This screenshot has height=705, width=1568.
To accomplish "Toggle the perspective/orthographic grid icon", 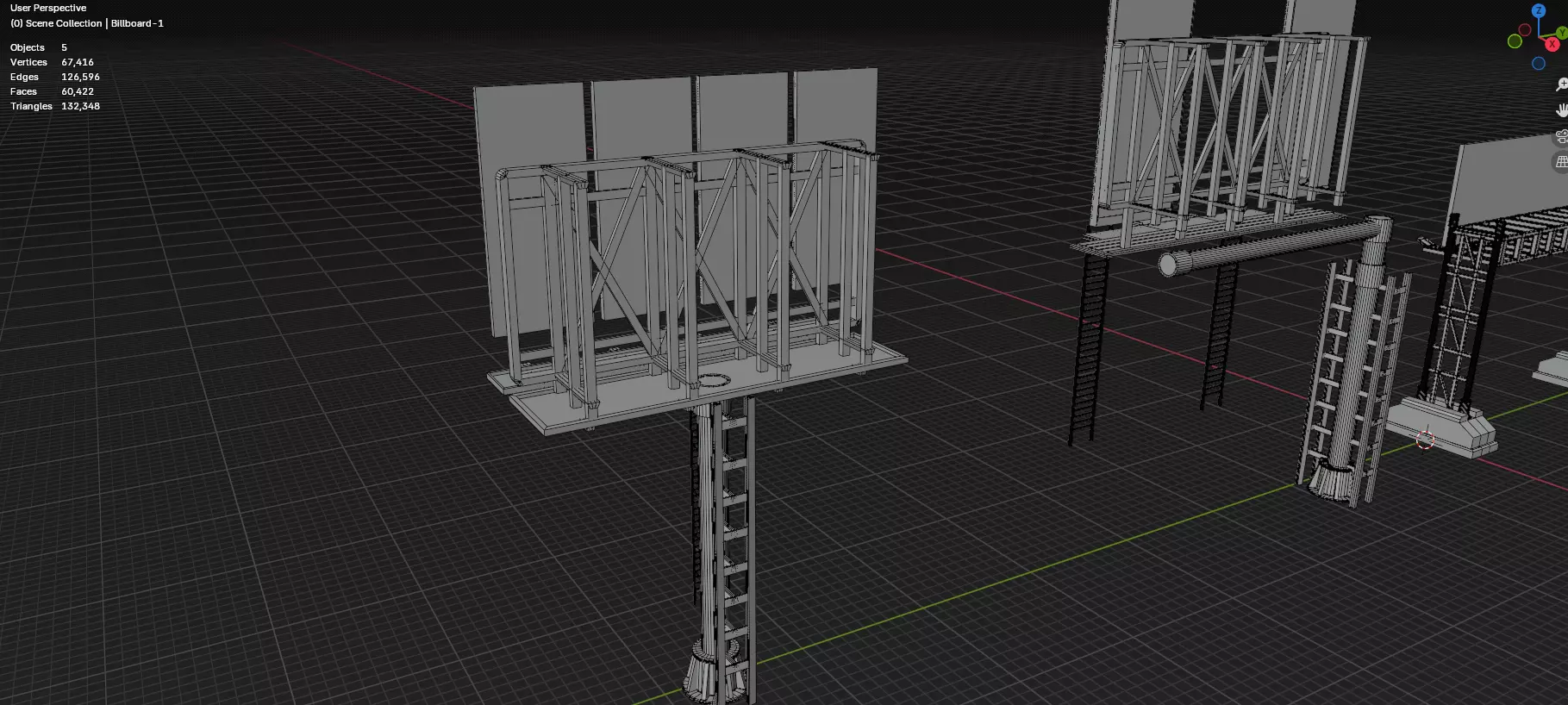I will tap(1561, 162).
